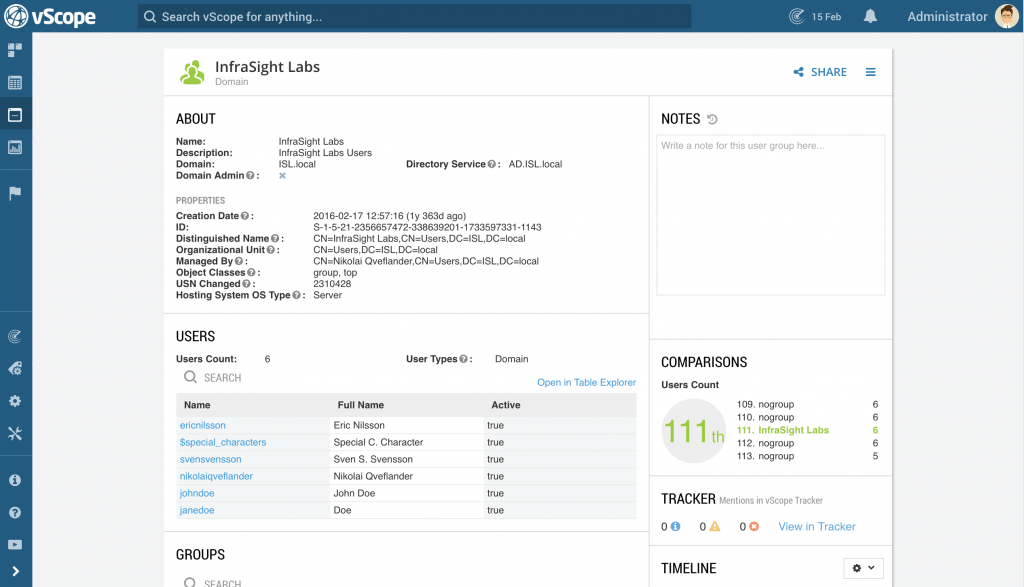Viewport: 1024px width, 587px height.
Task: Open the notifications bell
Action: tap(871, 16)
